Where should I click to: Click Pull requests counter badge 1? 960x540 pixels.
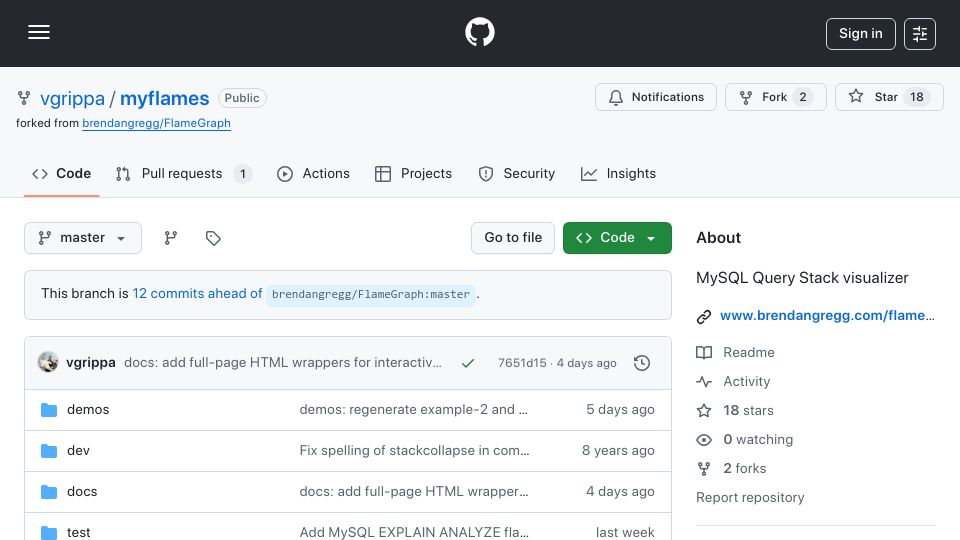242,174
